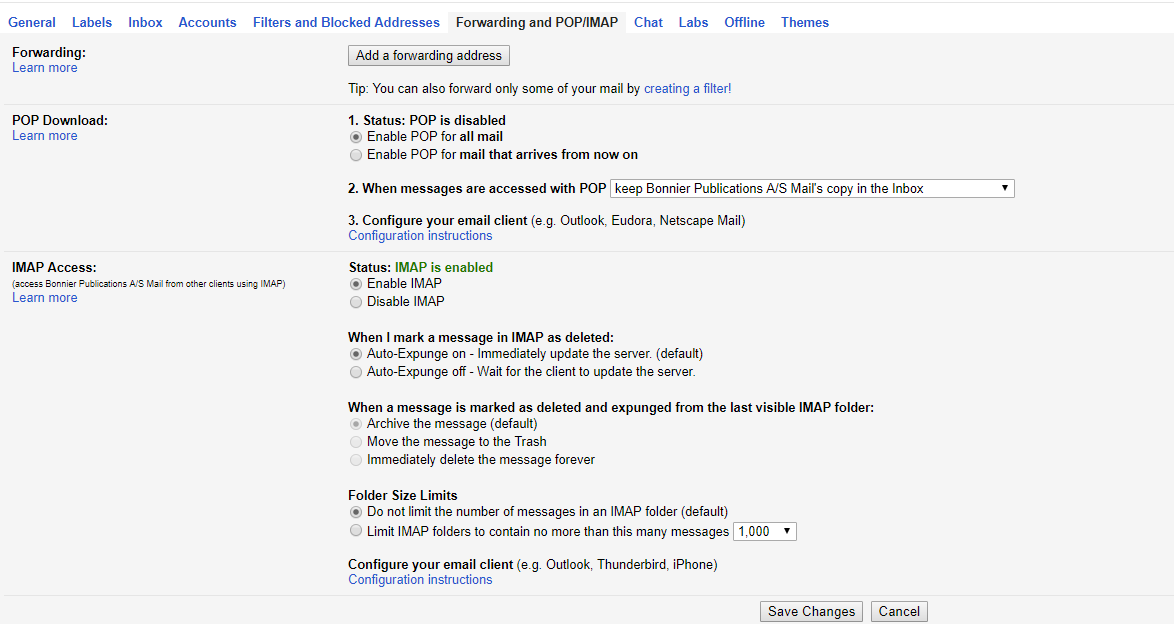Image resolution: width=1174 pixels, height=624 pixels.
Task: Switch to the Themes tab
Action: click(805, 21)
